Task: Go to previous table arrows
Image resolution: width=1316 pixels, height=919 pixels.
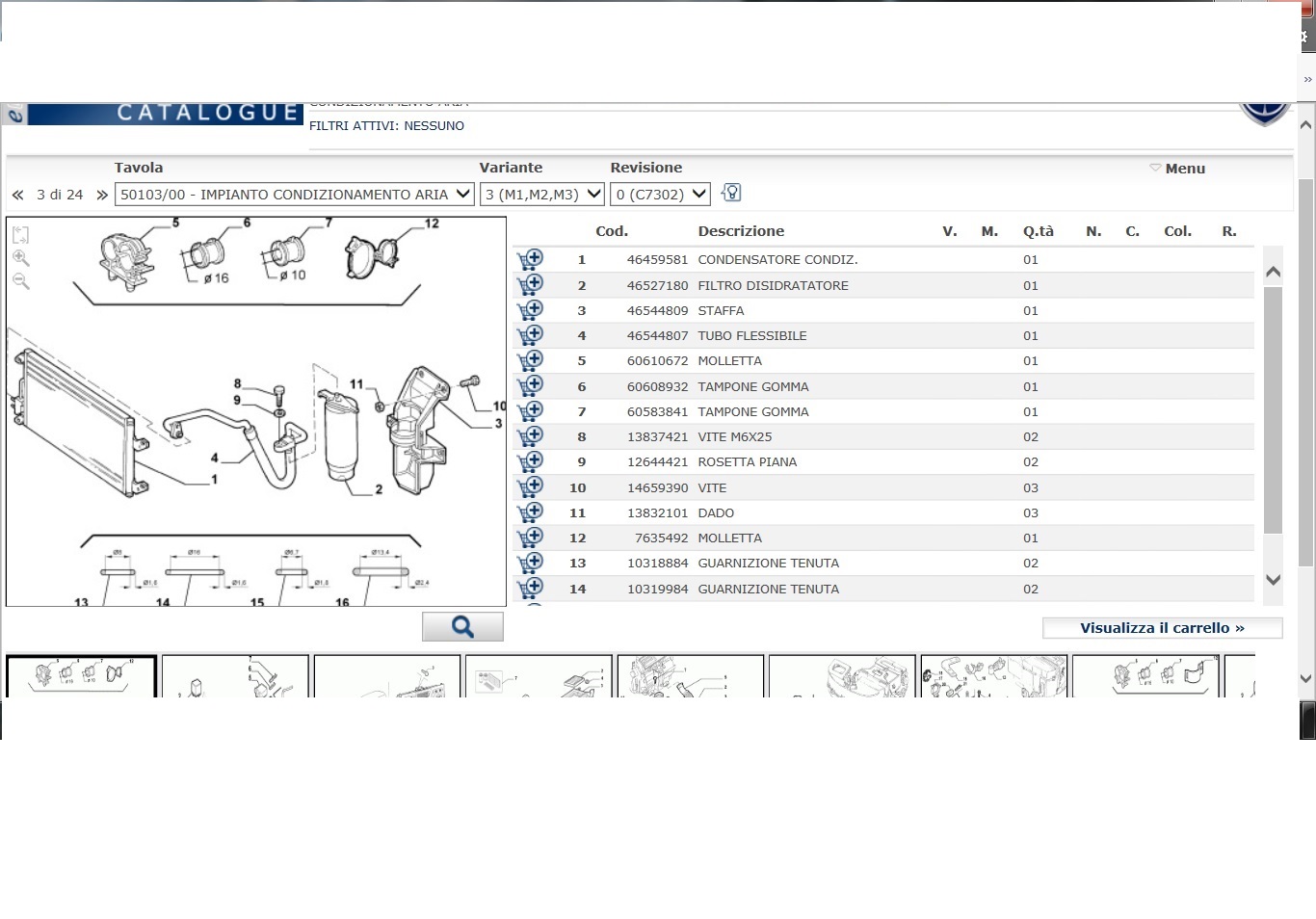Action: (17, 195)
